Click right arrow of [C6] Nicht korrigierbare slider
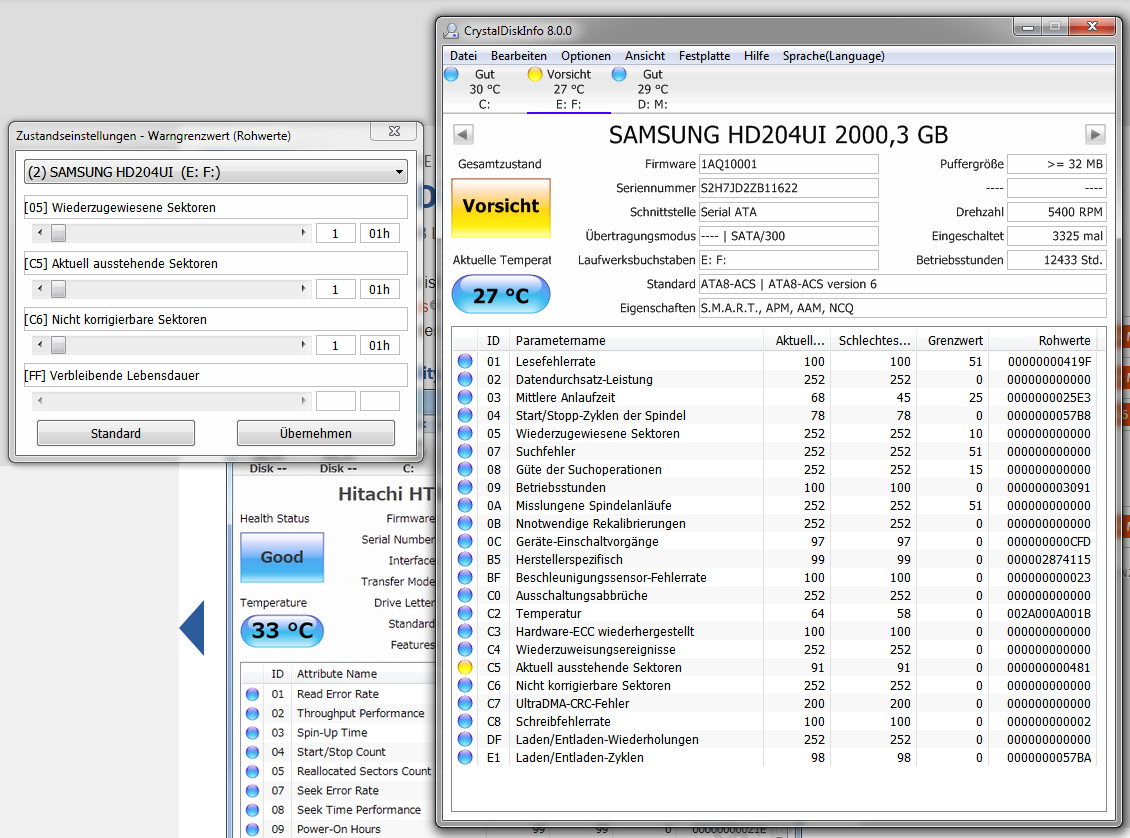The height and width of the screenshot is (838, 1130). 303,345
